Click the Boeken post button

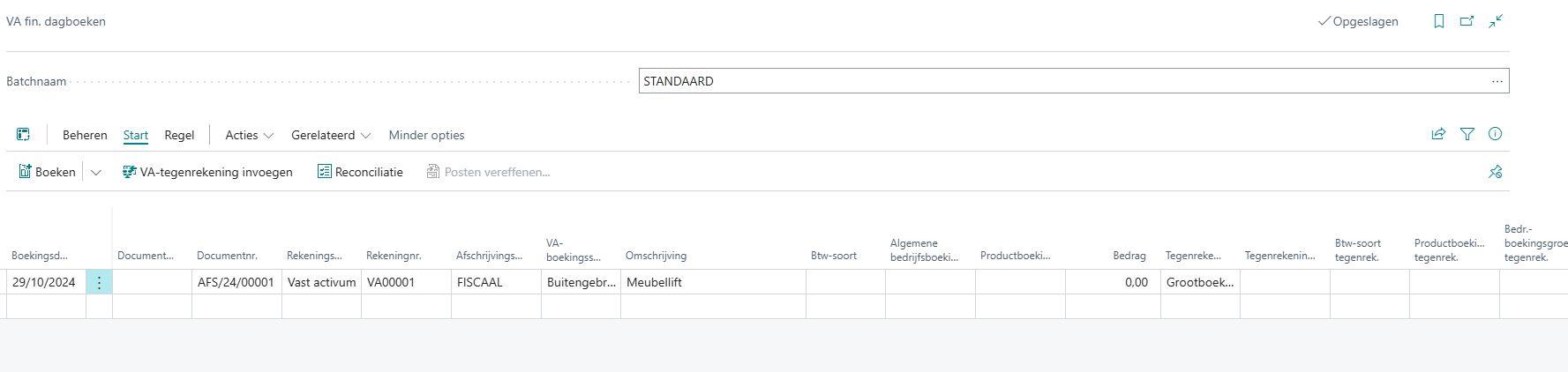tap(48, 172)
